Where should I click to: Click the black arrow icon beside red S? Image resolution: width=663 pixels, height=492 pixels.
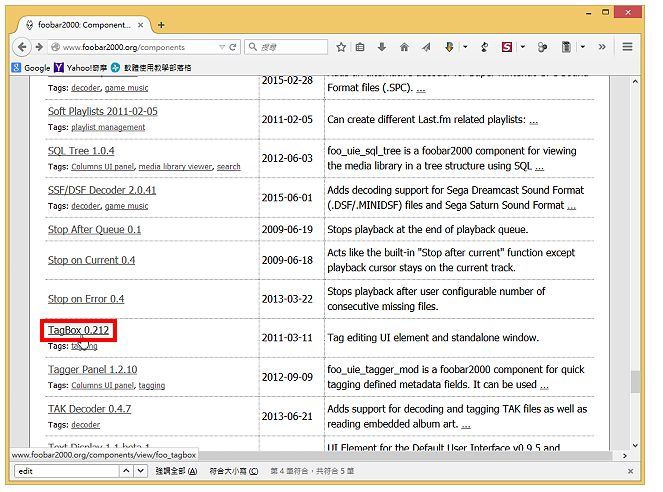pos(485,47)
